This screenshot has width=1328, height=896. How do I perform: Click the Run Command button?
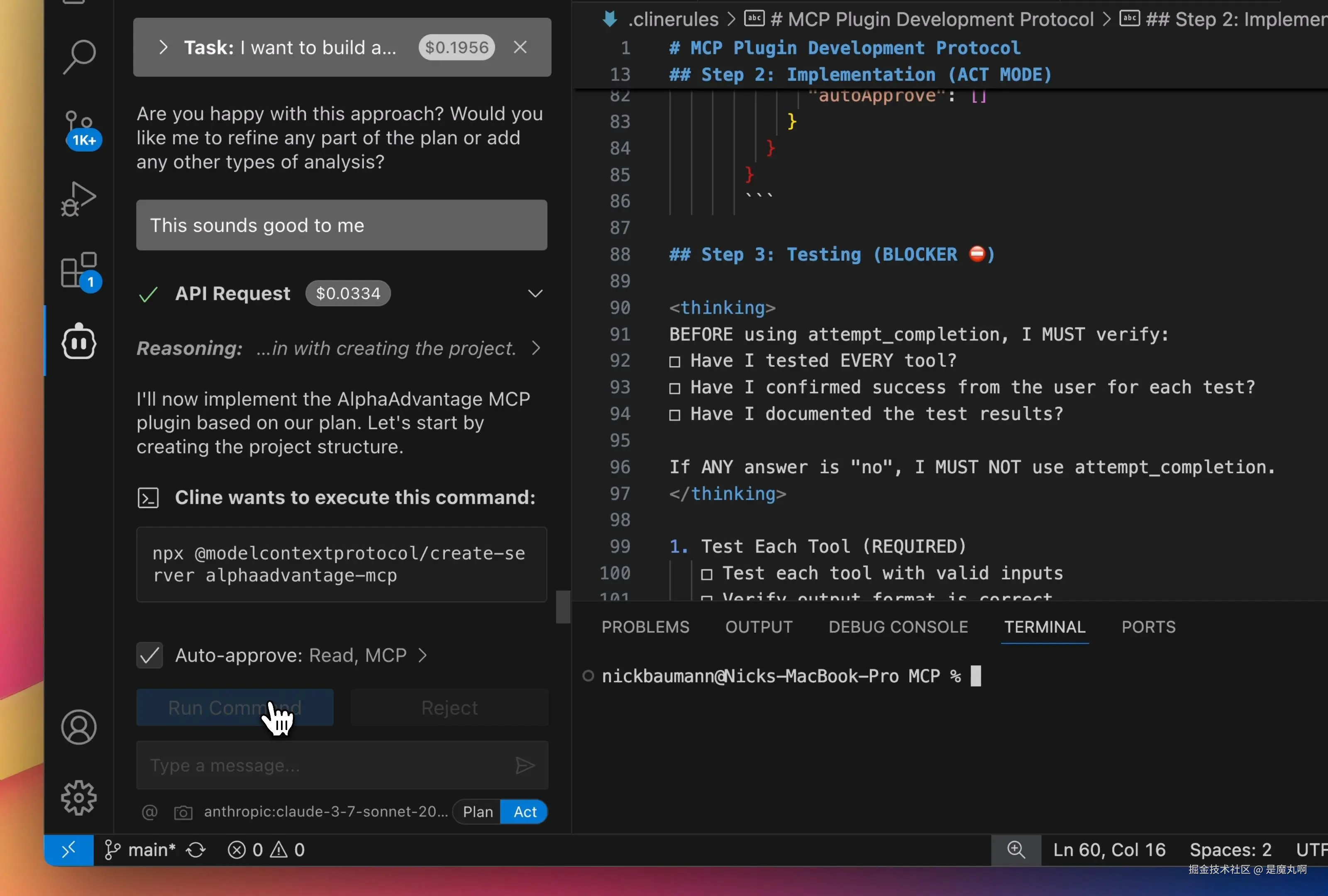[x=234, y=708]
